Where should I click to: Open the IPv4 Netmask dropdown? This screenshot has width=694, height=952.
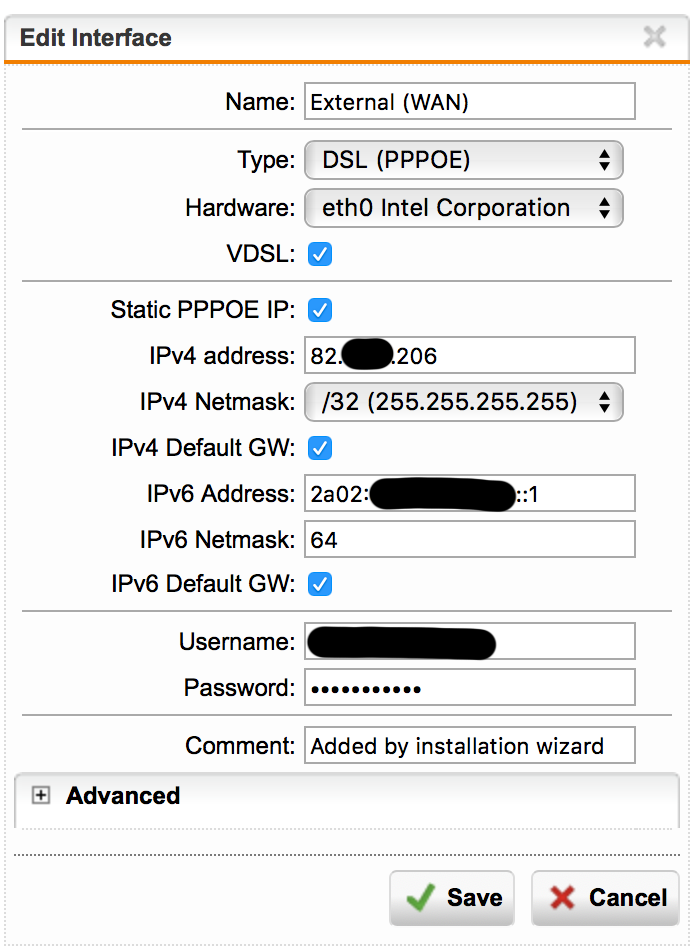[x=464, y=402]
